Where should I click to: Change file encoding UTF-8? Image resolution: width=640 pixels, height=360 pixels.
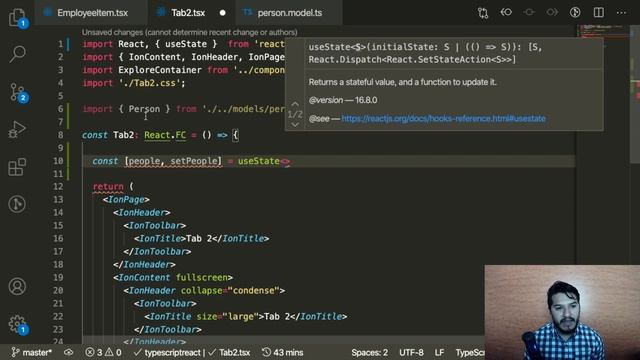click(x=411, y=352)
